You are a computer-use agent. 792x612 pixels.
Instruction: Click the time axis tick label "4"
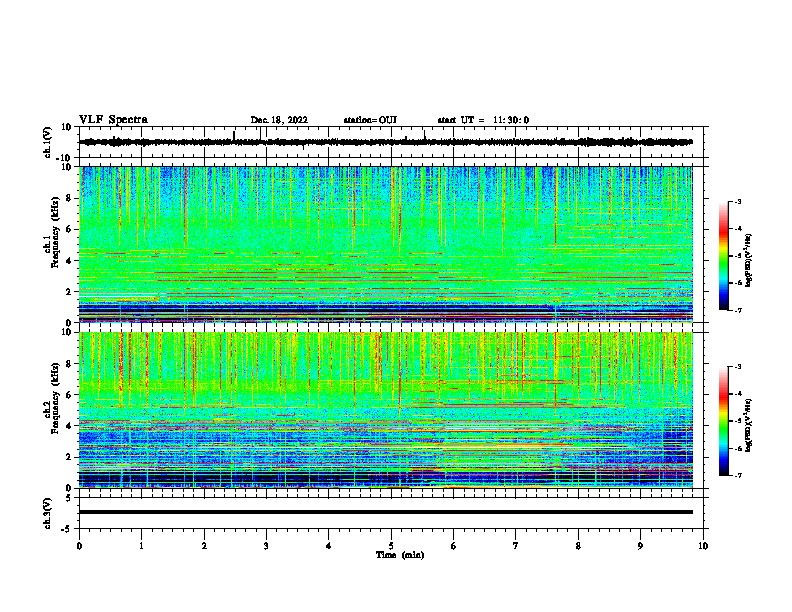[329, 546]
